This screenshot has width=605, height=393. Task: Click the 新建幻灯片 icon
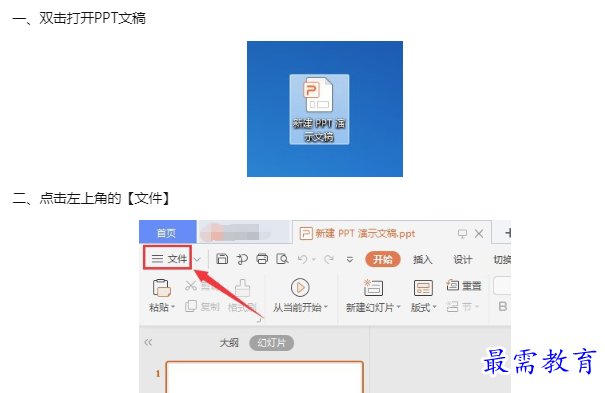(x=373, y=288)
